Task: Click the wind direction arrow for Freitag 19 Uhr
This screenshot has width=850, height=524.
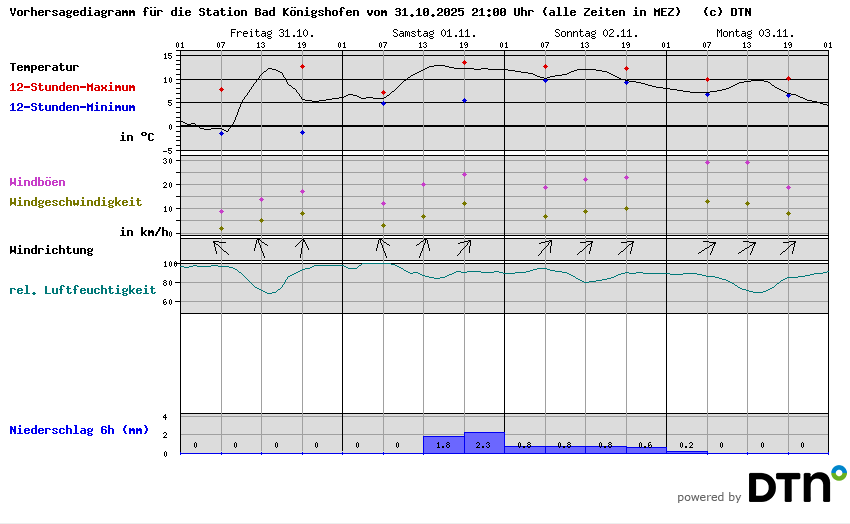Action: [x=303, y=247]
